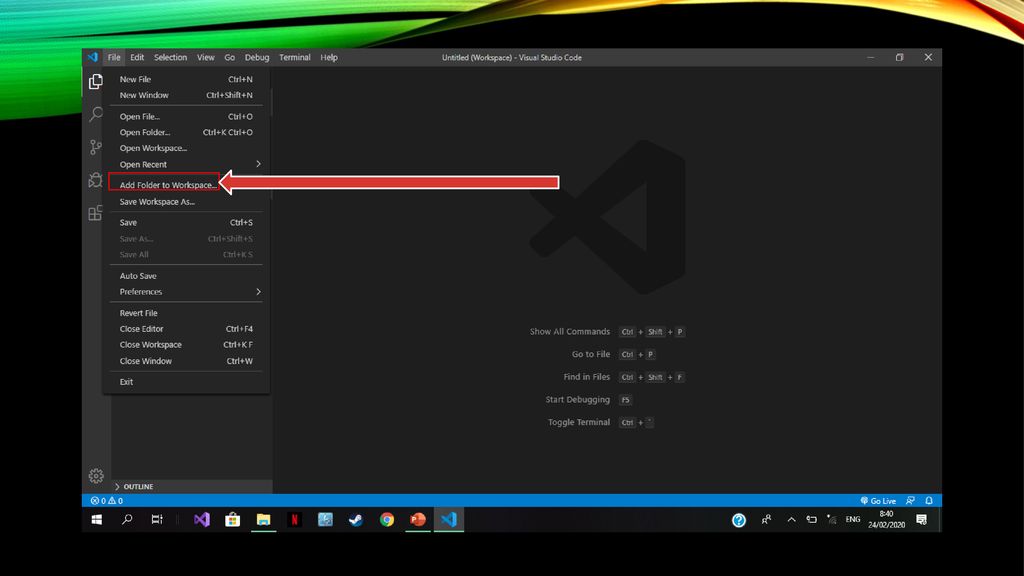Open the Go menu
Viewport: 1024px width, 576px height.
[229, 57]
